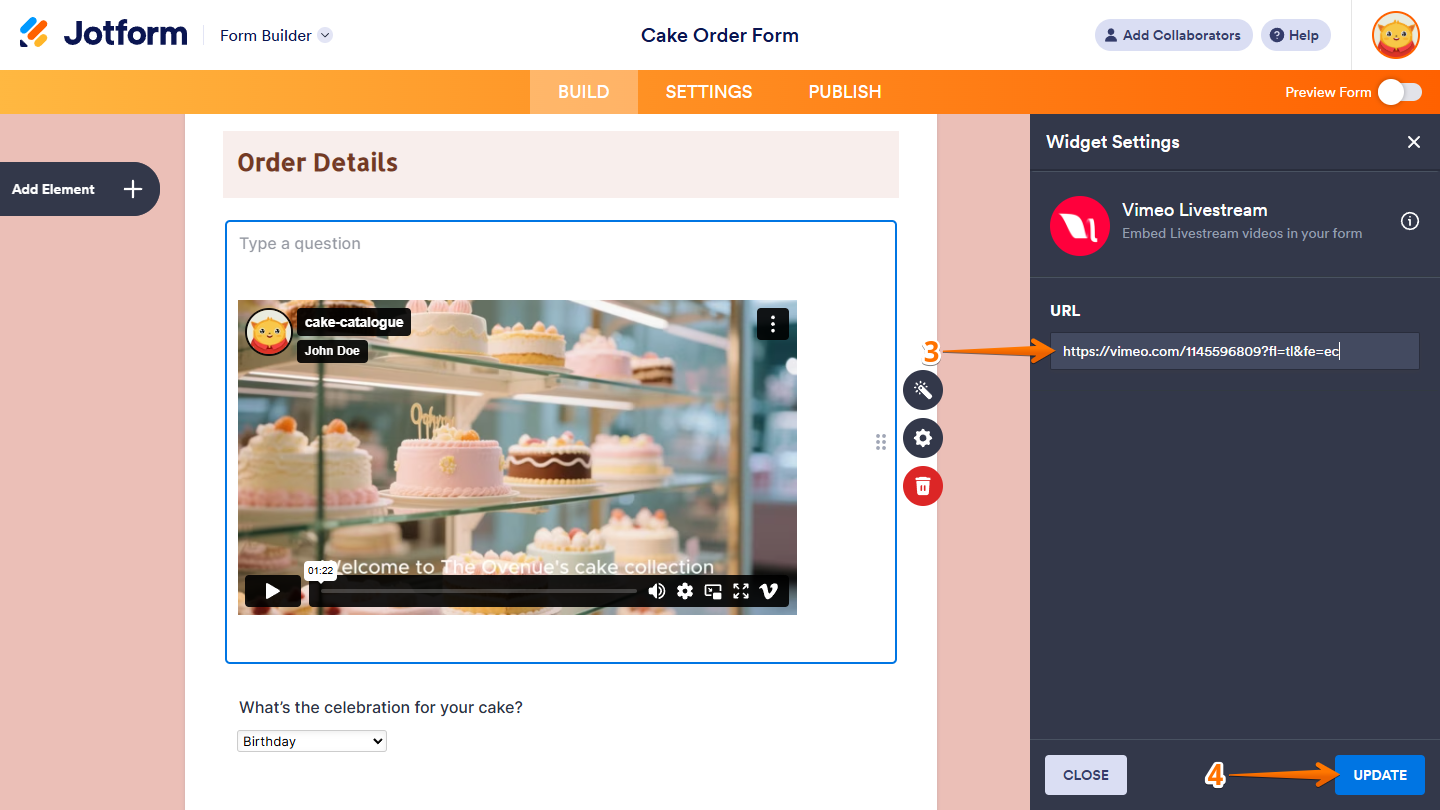Switch to the SETTINGS tab
The image size is (1440, 810).
[x=708, y=91]
